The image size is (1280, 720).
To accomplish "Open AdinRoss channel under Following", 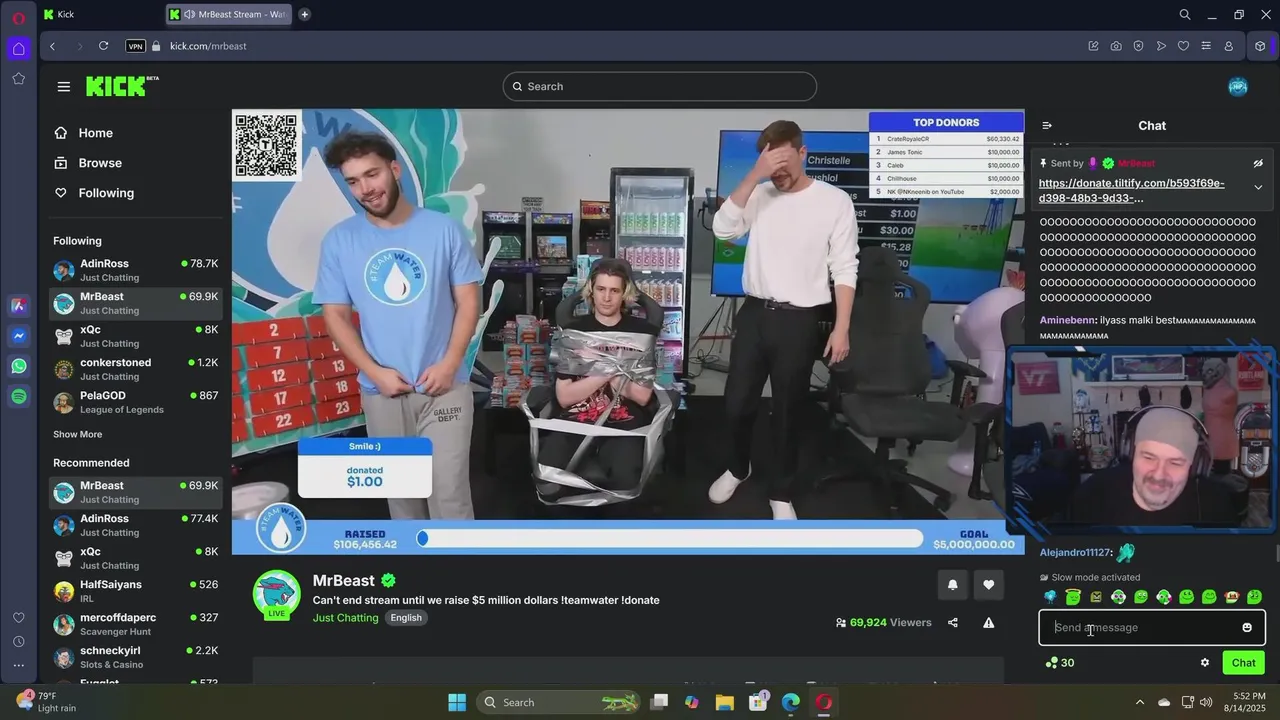I will point(136,270).
